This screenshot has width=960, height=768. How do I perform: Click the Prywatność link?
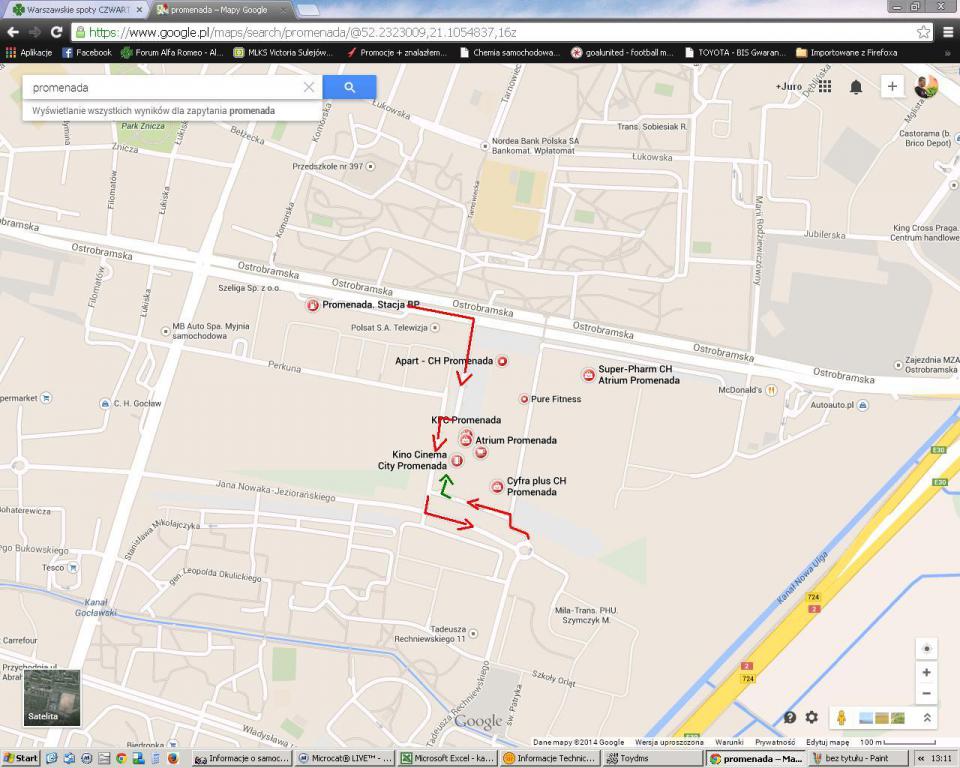[x=774, y=742]
